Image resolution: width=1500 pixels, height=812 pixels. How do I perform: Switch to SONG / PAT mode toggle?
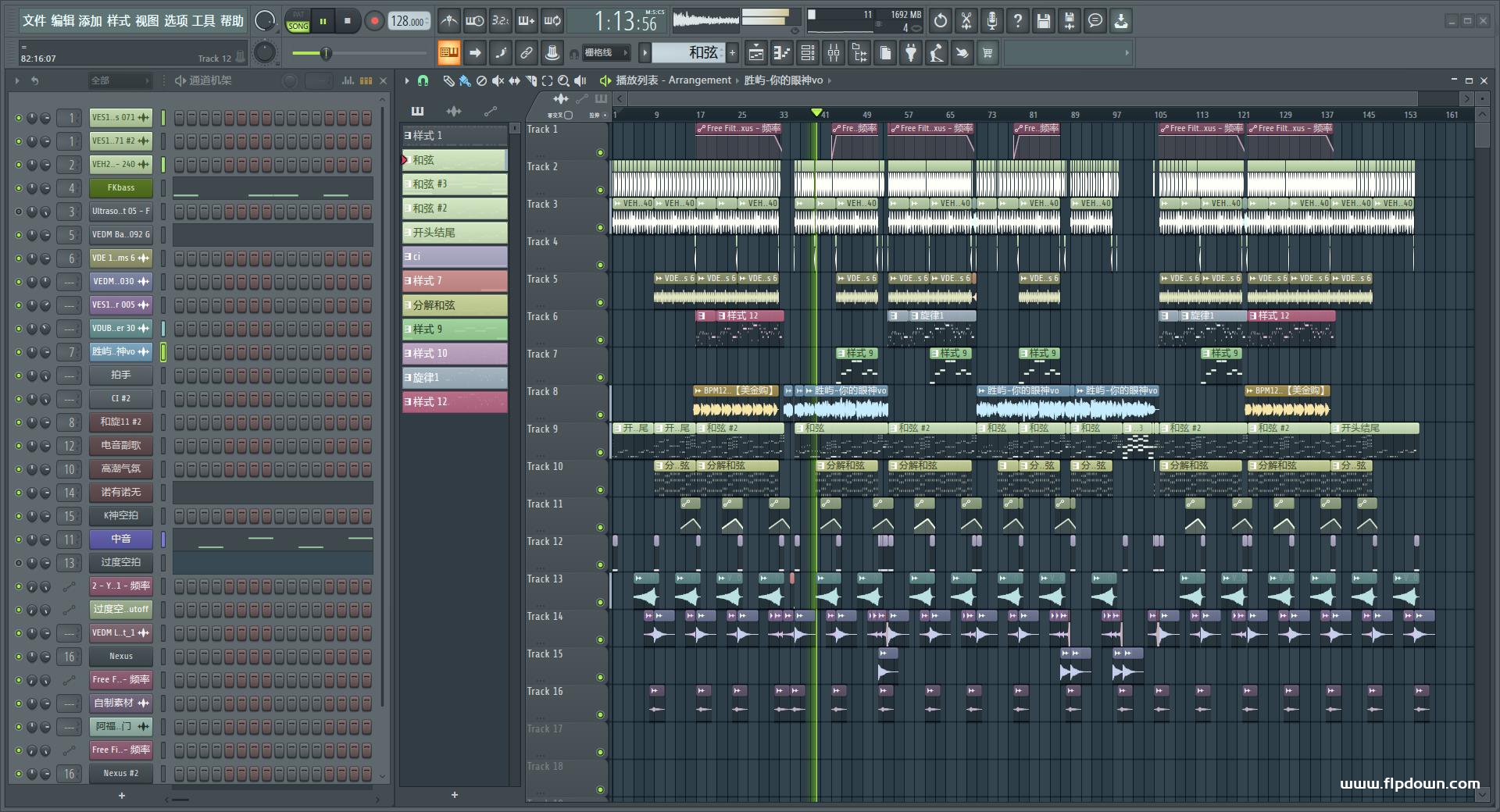point(298,21)
